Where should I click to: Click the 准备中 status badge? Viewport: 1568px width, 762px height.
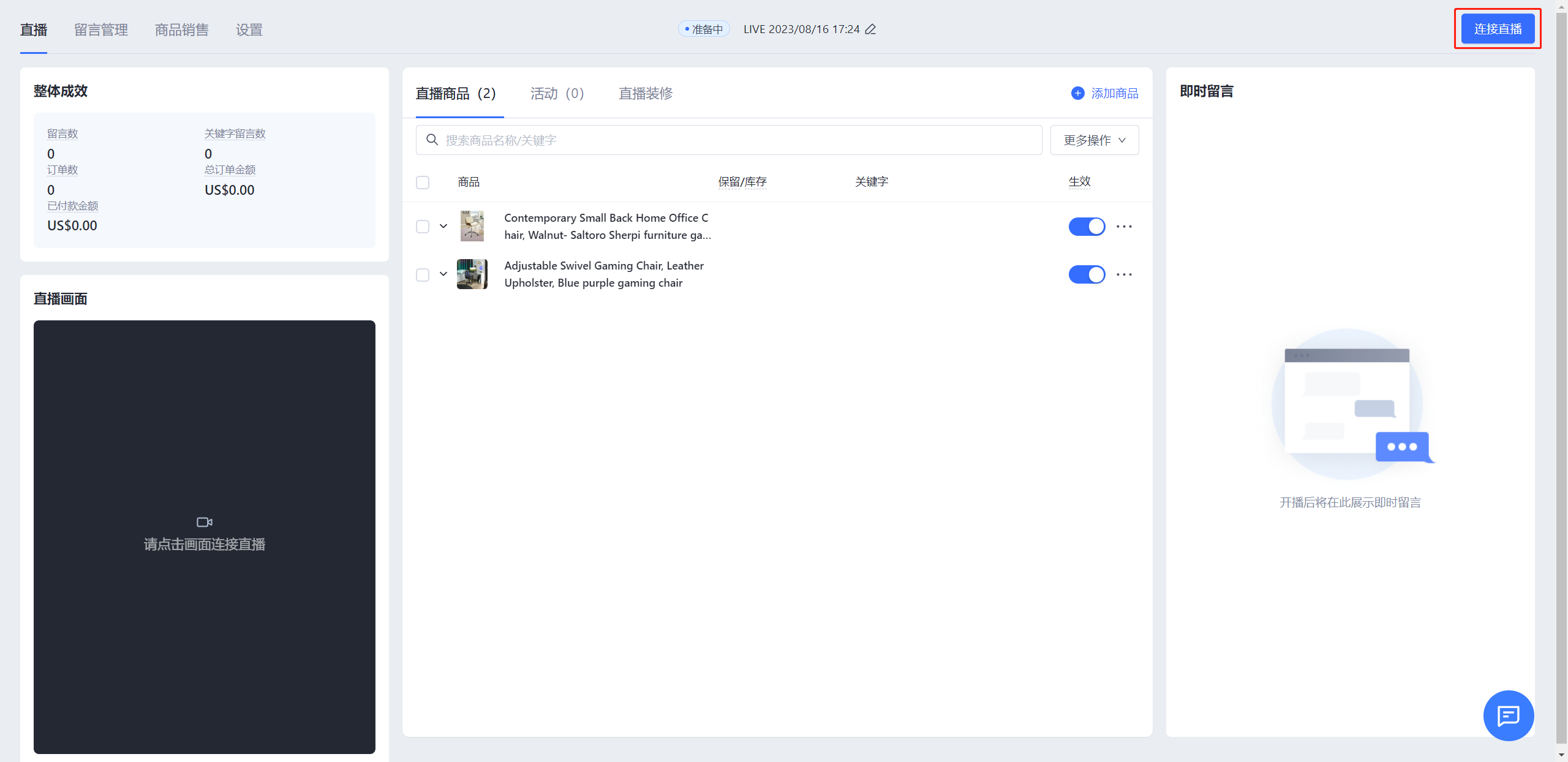(x=704, y=29)
